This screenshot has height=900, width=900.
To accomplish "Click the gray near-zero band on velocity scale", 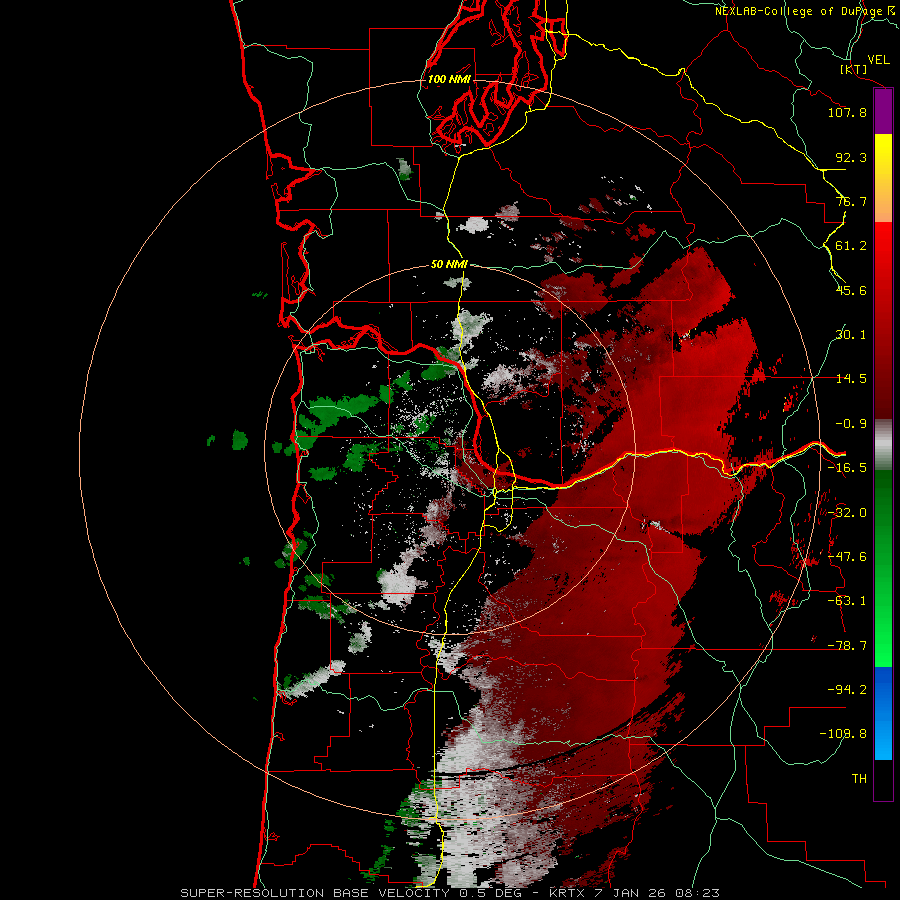I will coord(883,445).
